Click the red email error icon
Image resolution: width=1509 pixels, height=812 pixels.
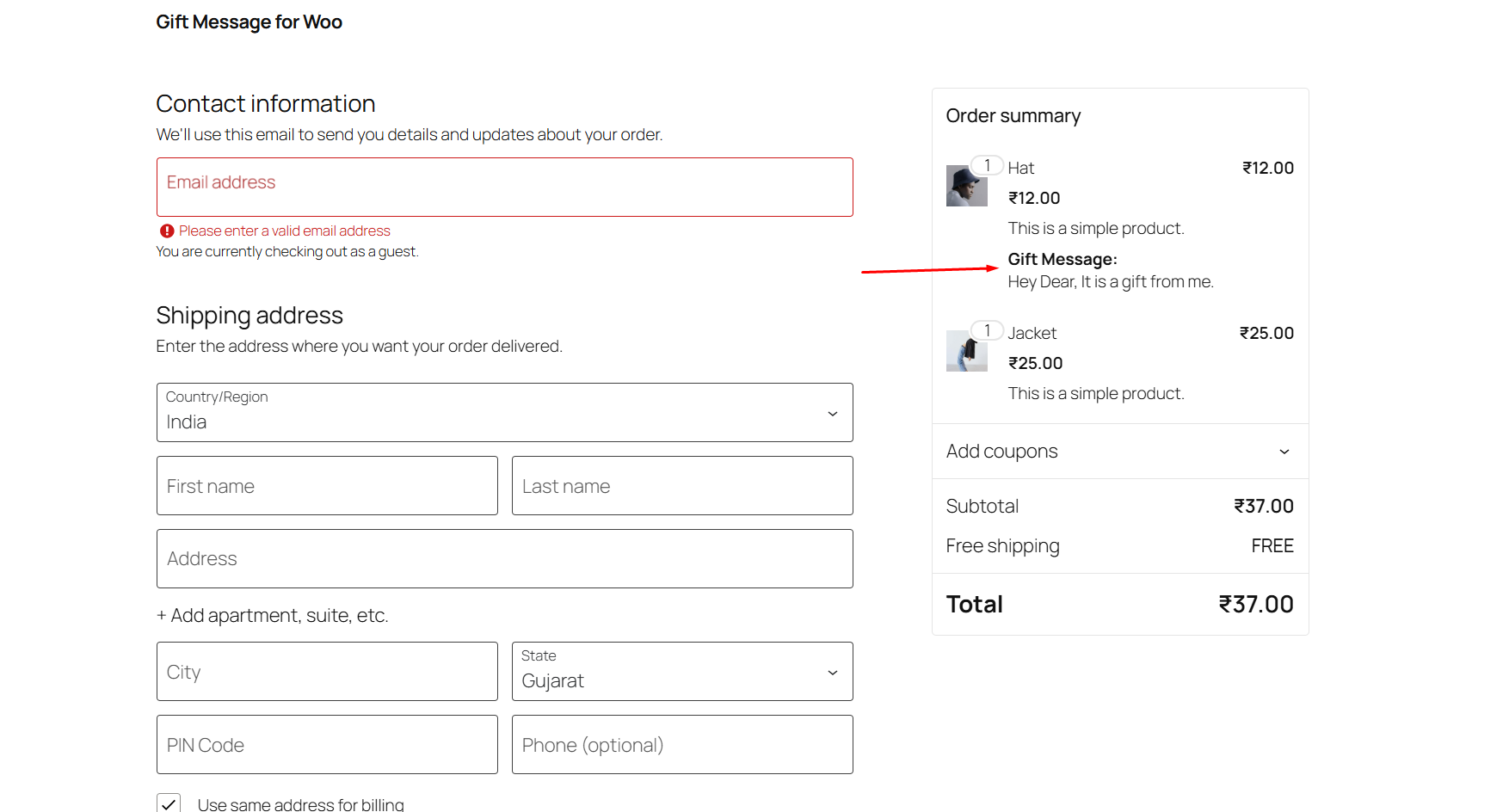click(167, 231)
